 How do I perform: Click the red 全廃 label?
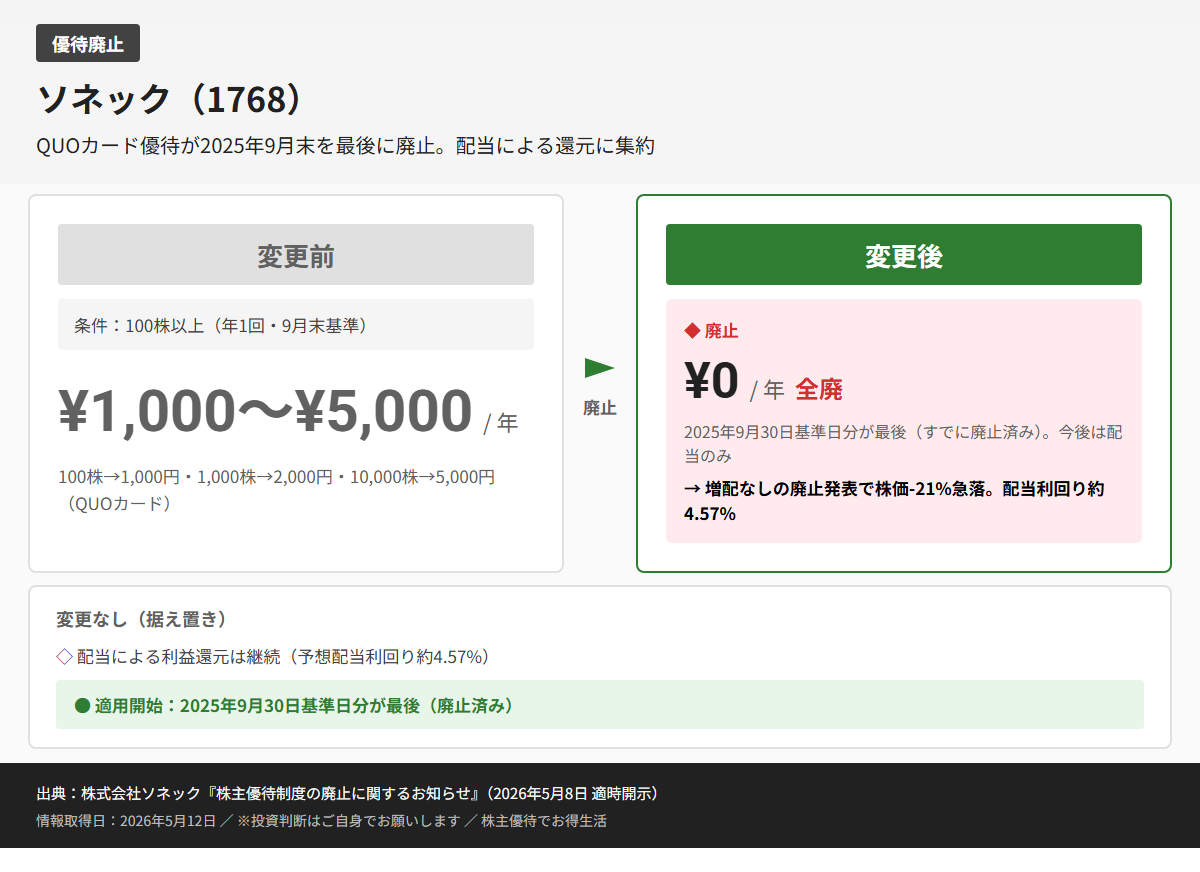[819, 389]
